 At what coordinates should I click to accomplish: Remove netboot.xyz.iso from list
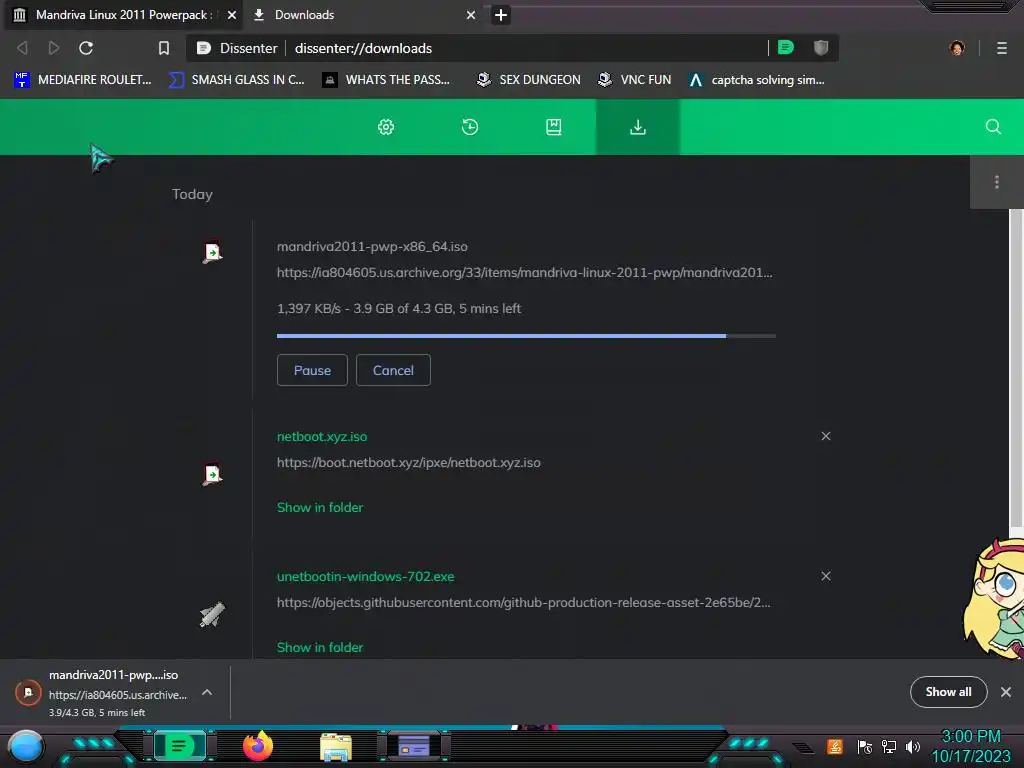[x=826, y=436]
